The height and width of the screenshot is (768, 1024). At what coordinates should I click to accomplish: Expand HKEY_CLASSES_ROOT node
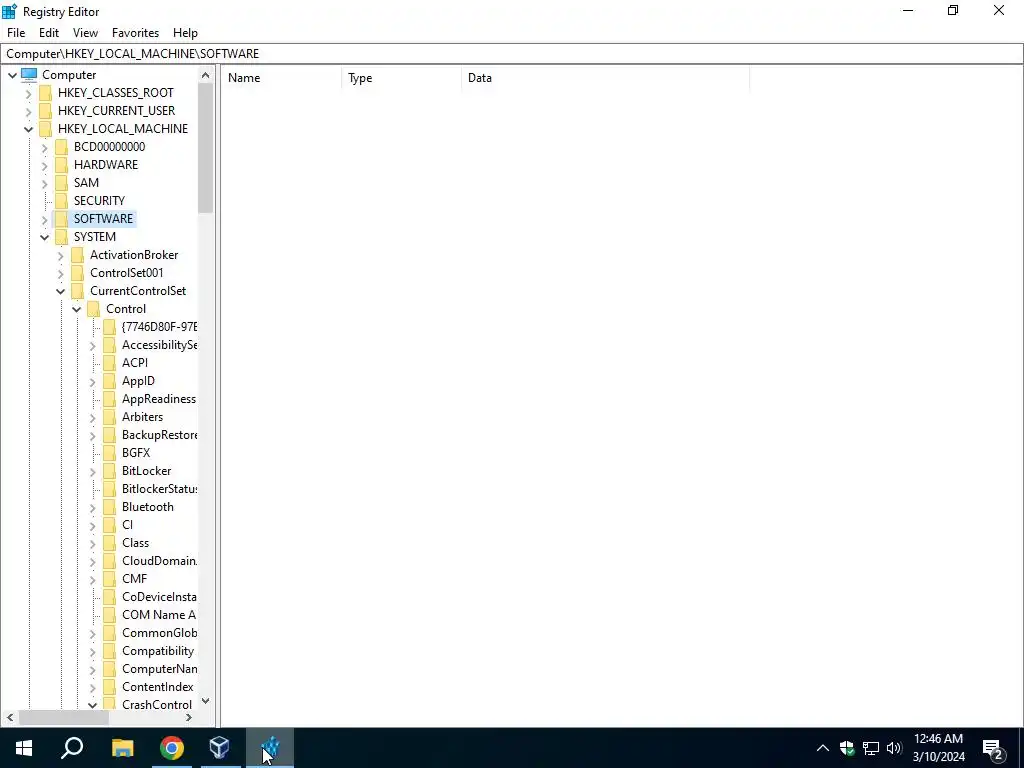pos(29,93)
